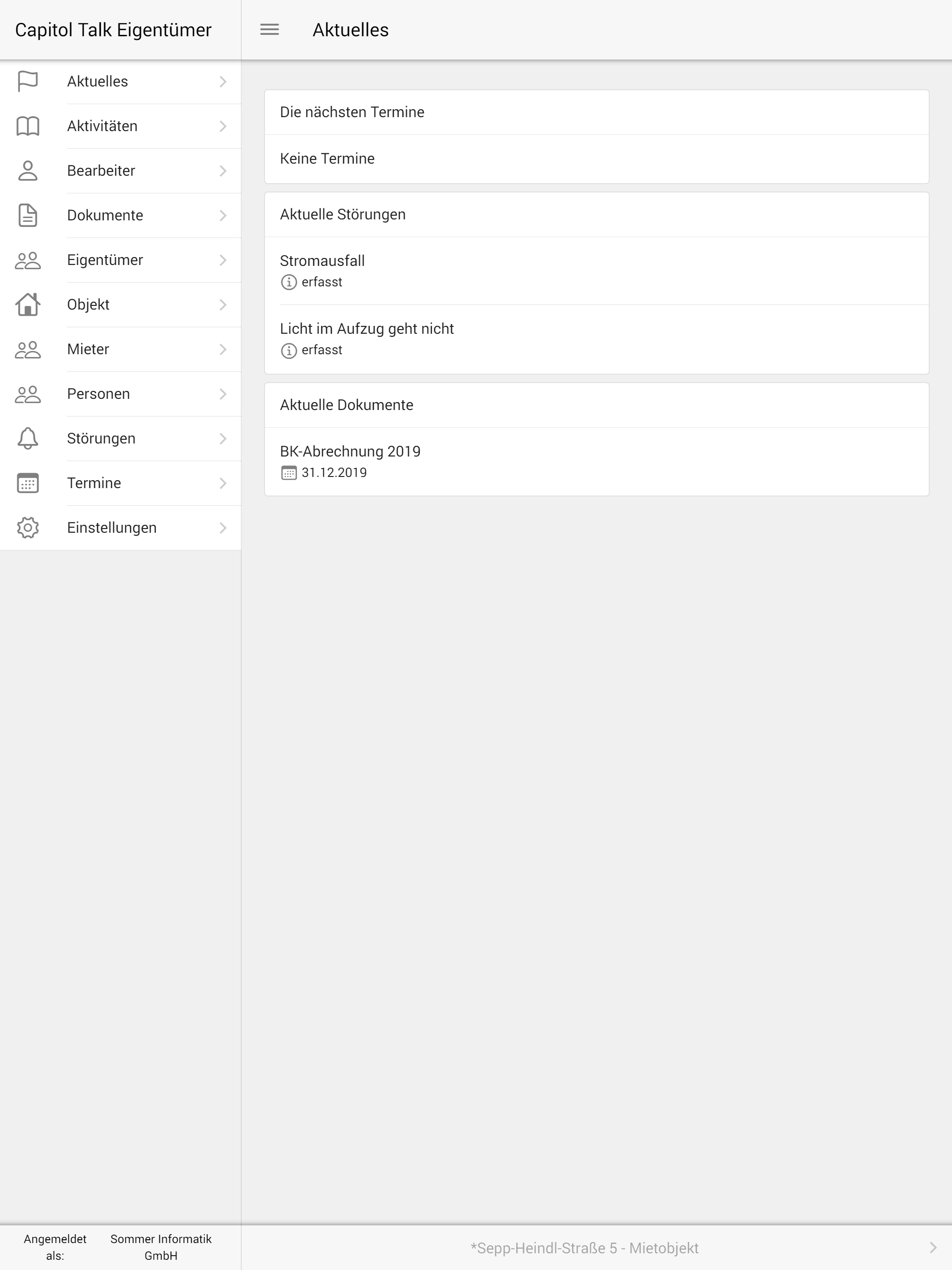
Task: Select Mieter in the sidebar menu
Action: pos(120,349)
